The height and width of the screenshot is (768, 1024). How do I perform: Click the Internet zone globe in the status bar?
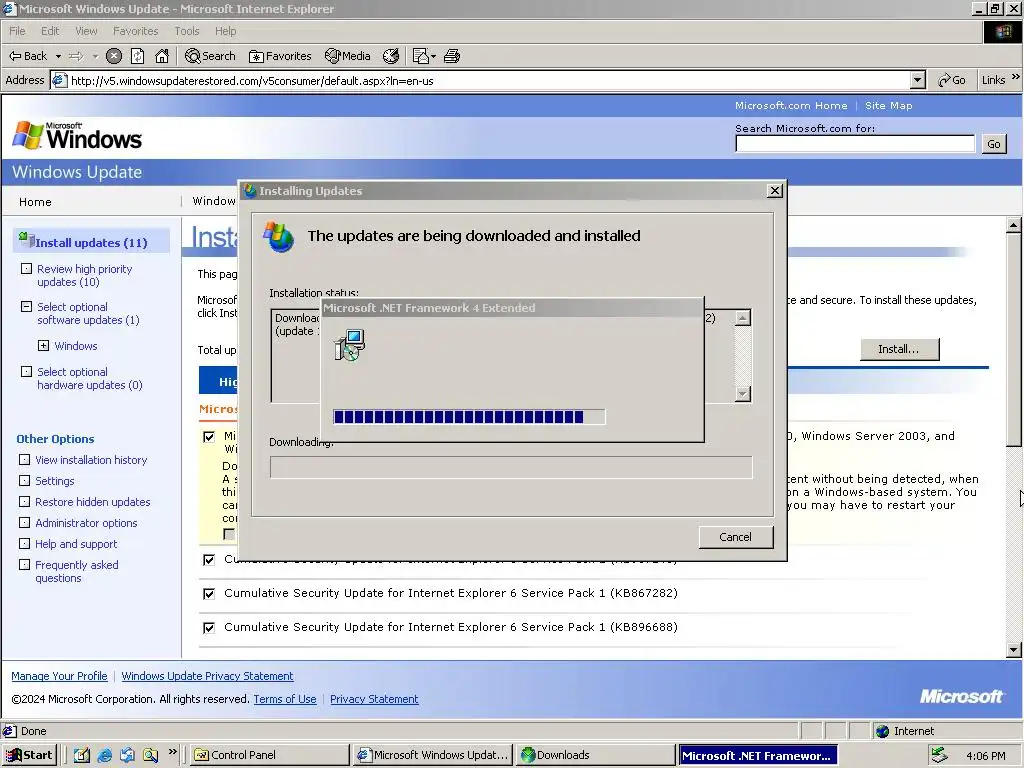(x=882, y=731)
